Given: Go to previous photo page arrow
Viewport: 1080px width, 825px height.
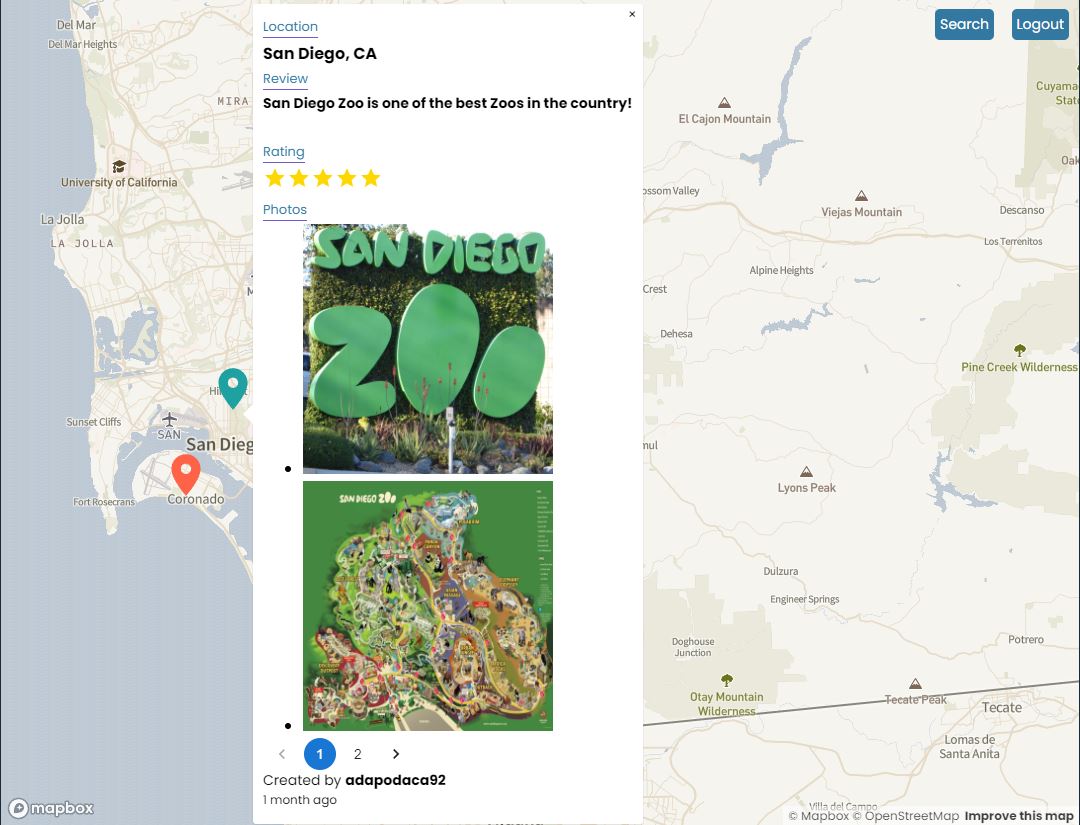Looking at the screenshot, I should click(x=282, y=754).
